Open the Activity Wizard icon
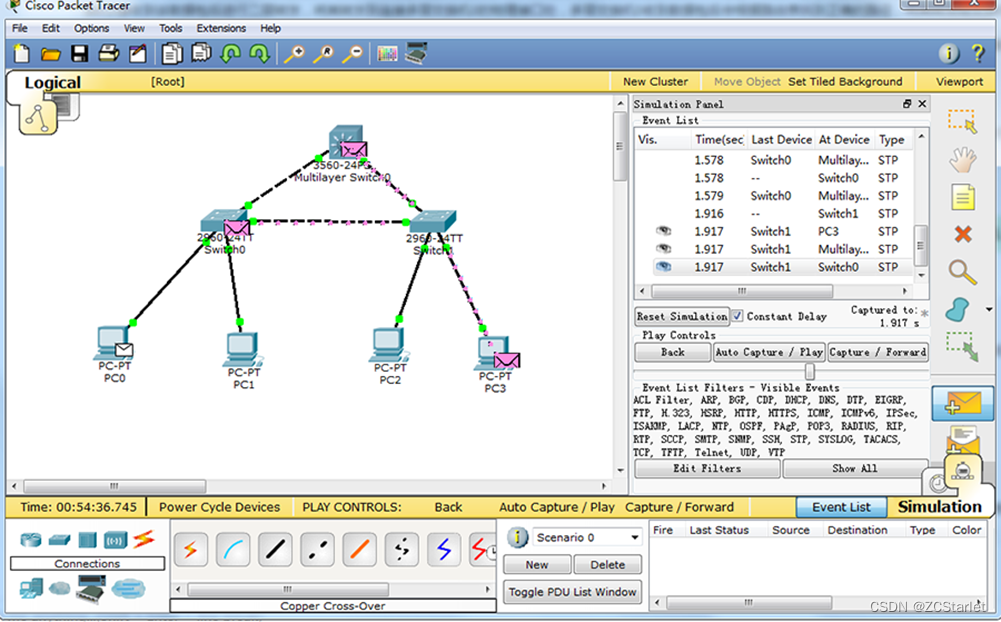This screenshot has width=1001, height=622. (138, 54)
